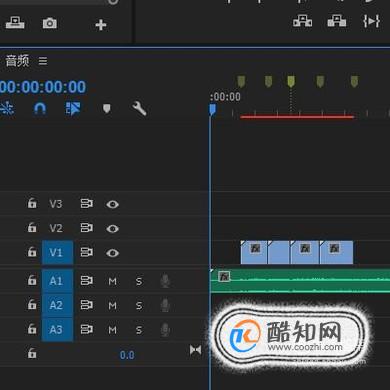Click voice-over record mic on A2
This screenshot has width=390, height=390.
(165, 305)
